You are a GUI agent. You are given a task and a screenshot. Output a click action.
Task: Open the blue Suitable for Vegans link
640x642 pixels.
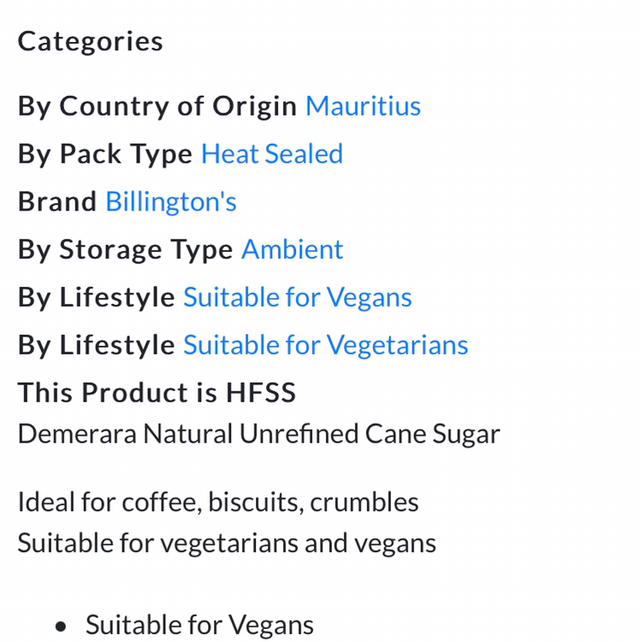297,298
